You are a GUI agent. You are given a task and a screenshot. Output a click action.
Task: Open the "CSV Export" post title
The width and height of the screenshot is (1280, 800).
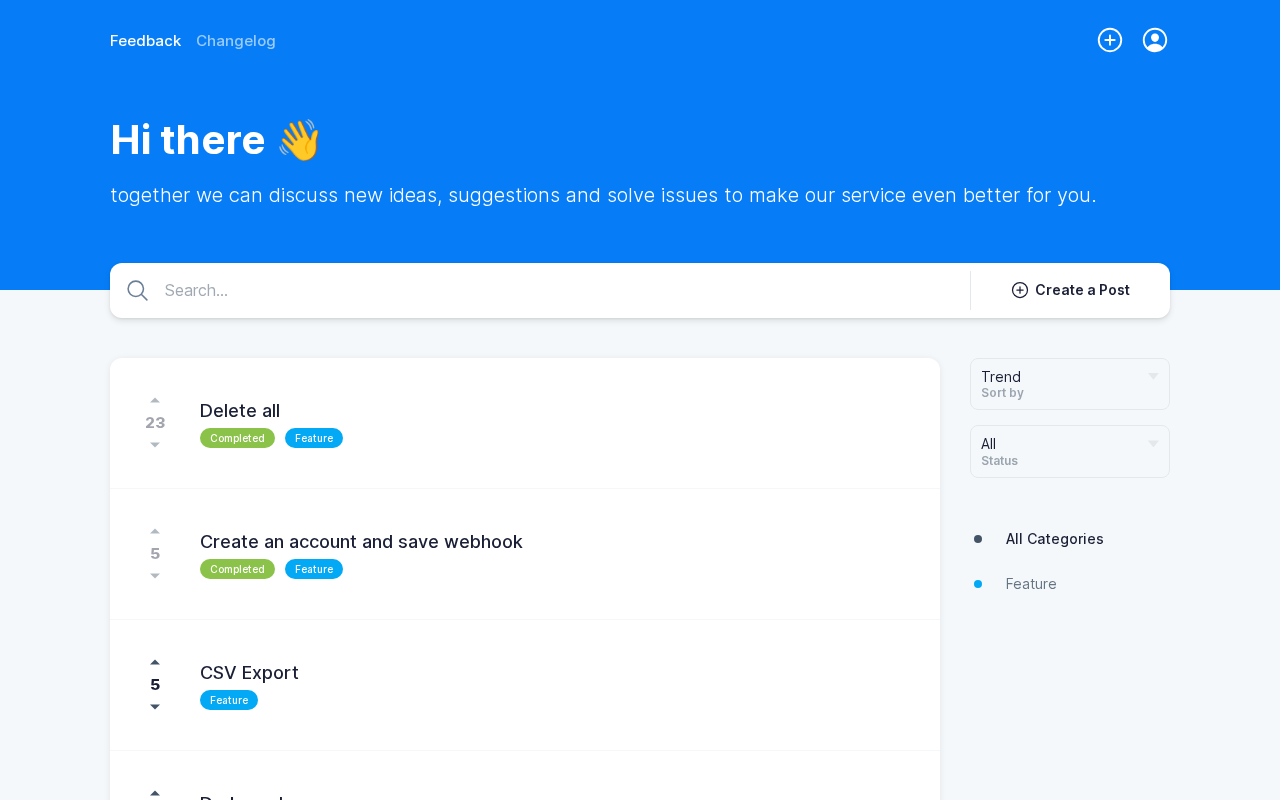(249, 673)
